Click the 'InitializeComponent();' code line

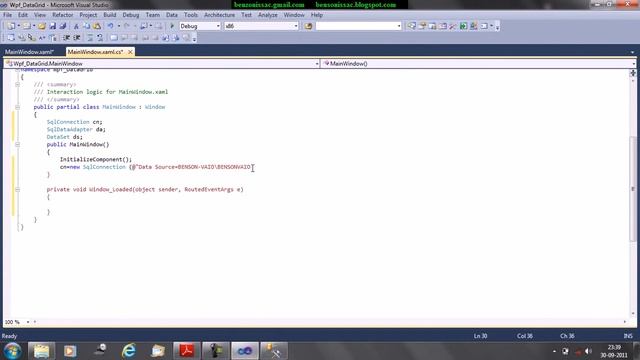click(x=96, y=160)
